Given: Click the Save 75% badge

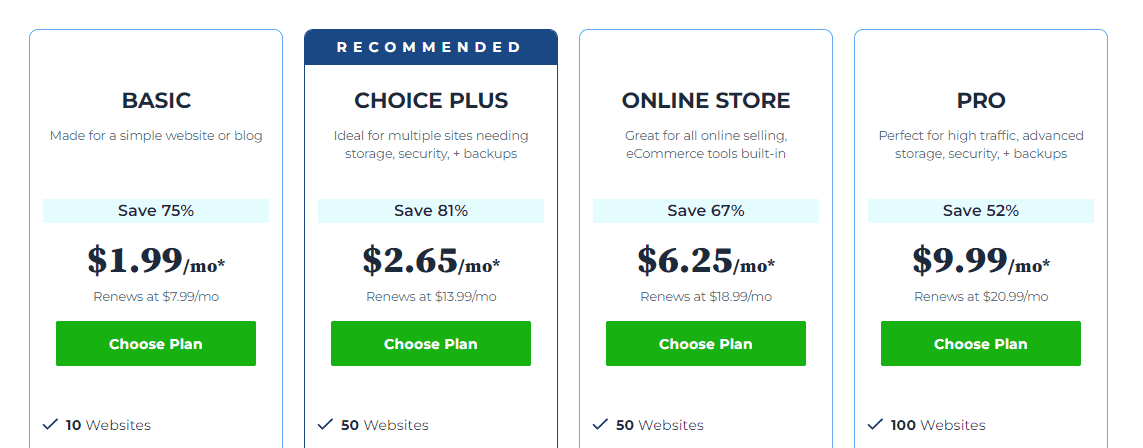Looking at the screenshot, I should (156, 211).
